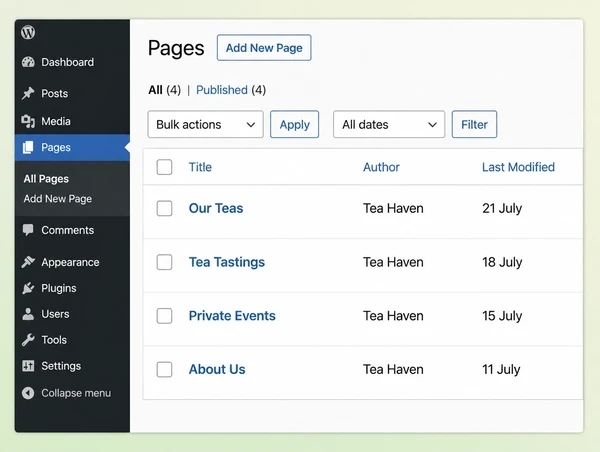Open the Our Teas page
This screenshot has width=600, height=452.
pyautogui.click(x=216, y=208)
